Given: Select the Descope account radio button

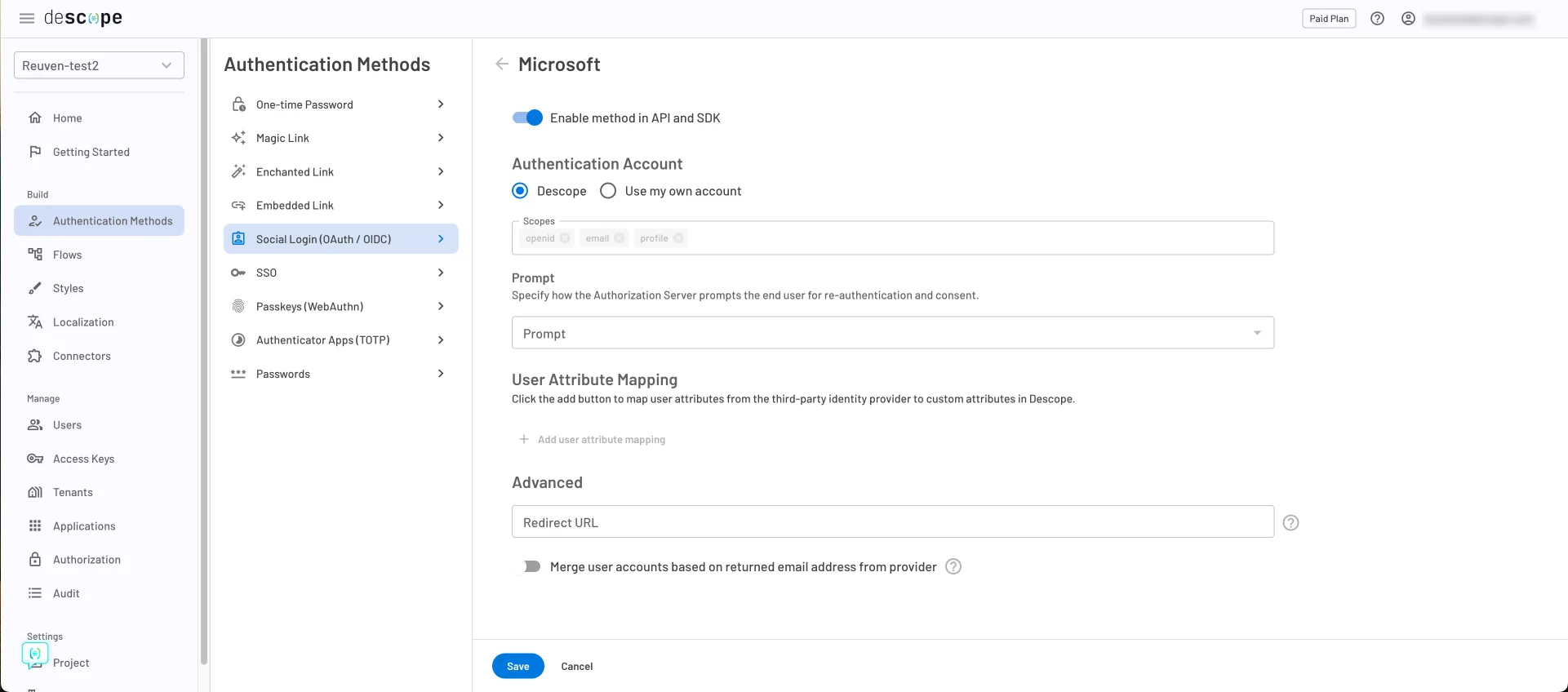Looking at the screenshot, I should 520,191.
